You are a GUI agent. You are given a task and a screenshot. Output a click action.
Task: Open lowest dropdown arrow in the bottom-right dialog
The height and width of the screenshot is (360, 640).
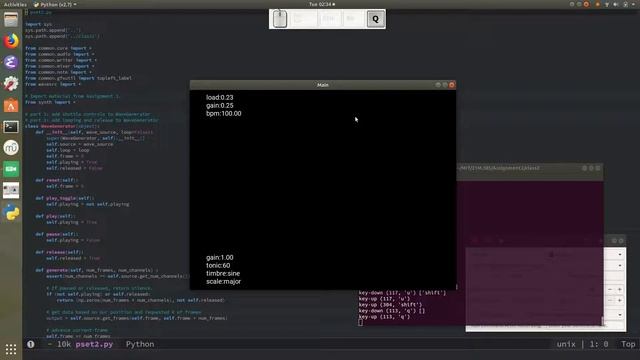(x=620, y=315)
